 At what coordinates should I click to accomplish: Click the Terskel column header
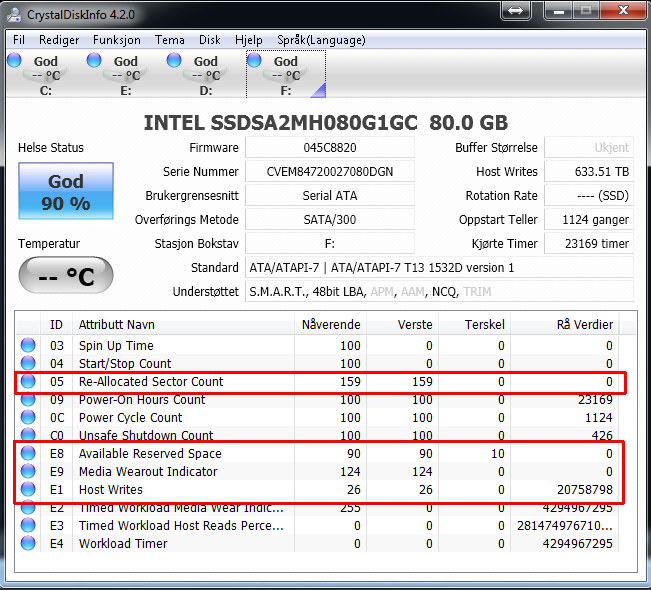475,324
